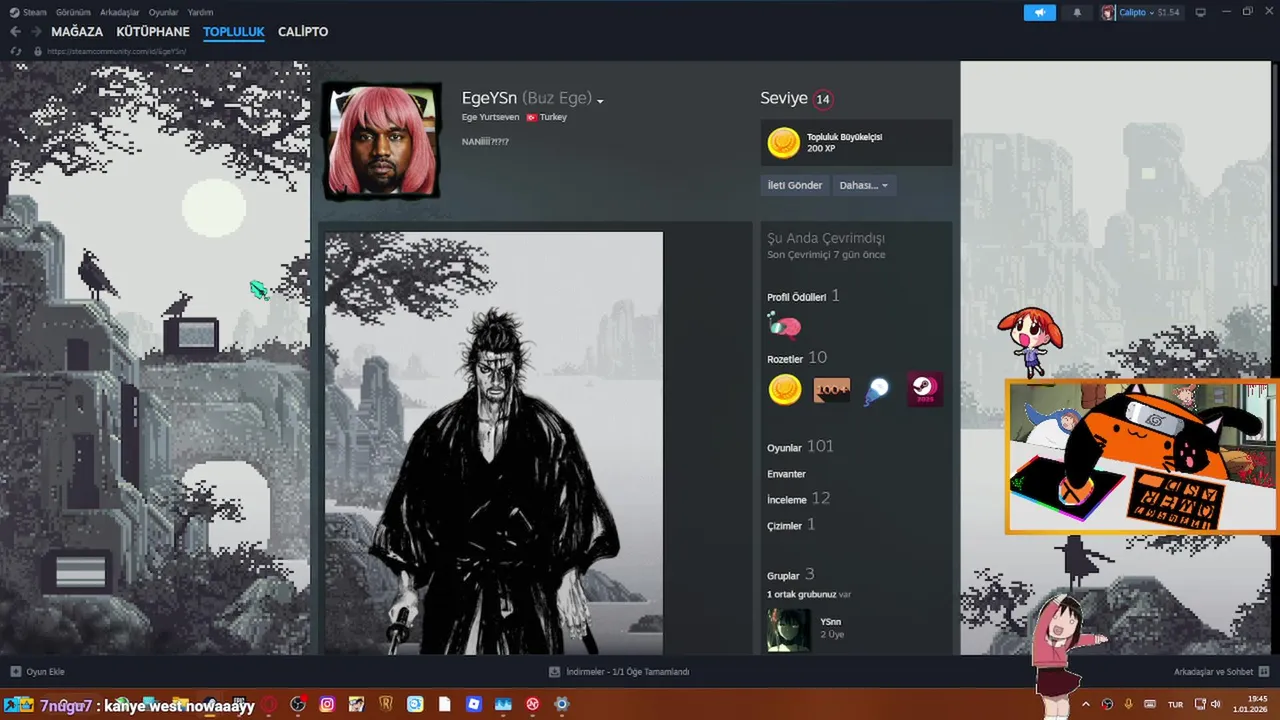Click the 100+ games badge

click(x=831, y=390)
